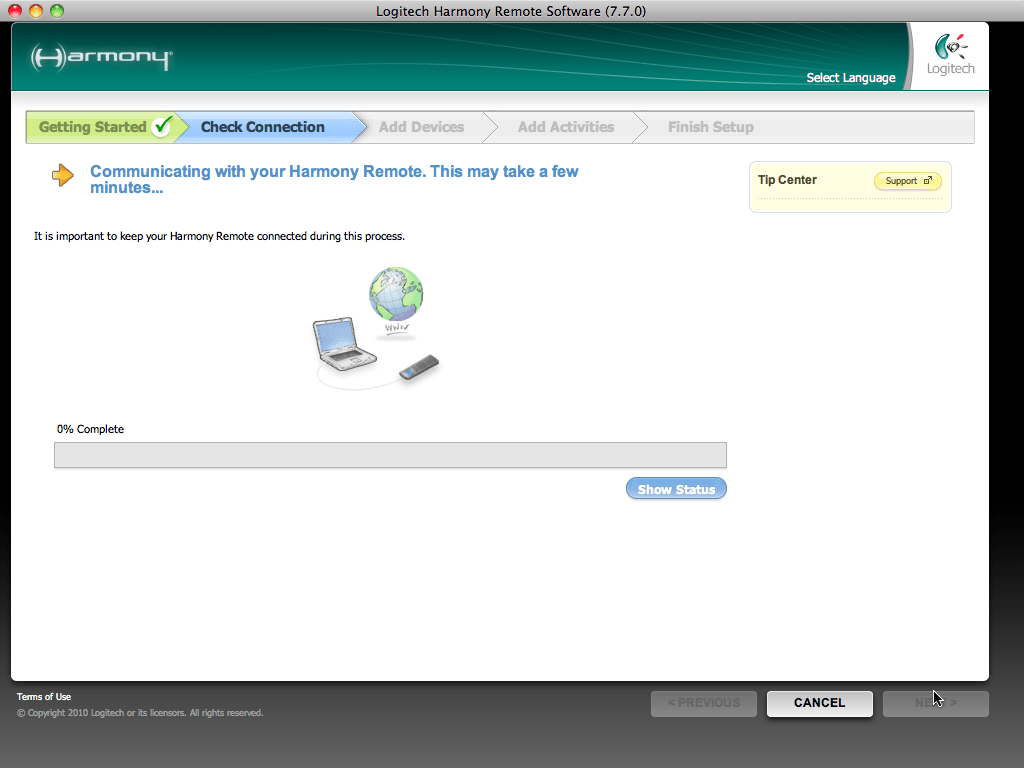Open the Getting Started step tab
Viewport: 1024px width, 768px height.
coord(92,127)
